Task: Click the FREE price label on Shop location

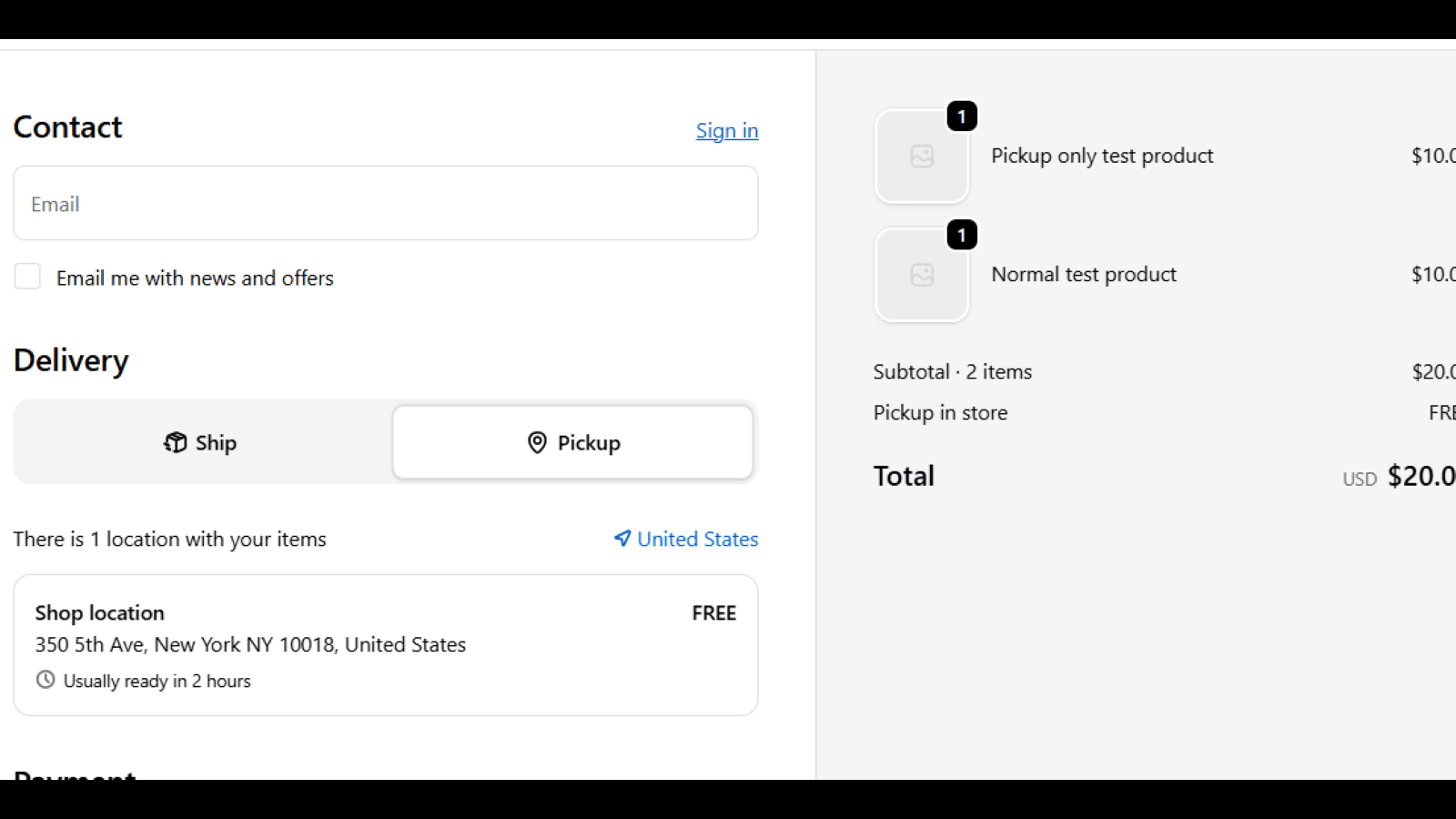Action: point(713,613)
